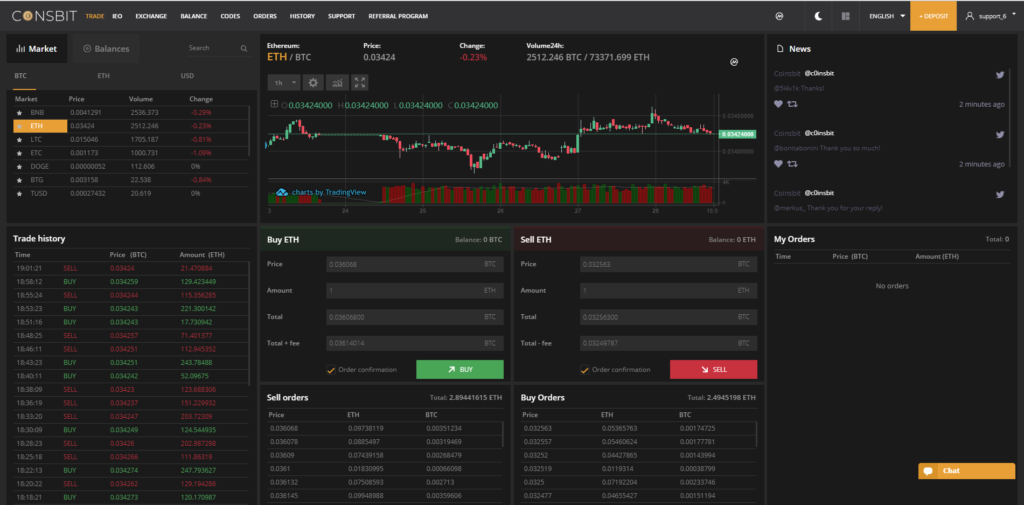Click the round chart icon beside Volume24h

pyautogui.click(x=734, y=62)
